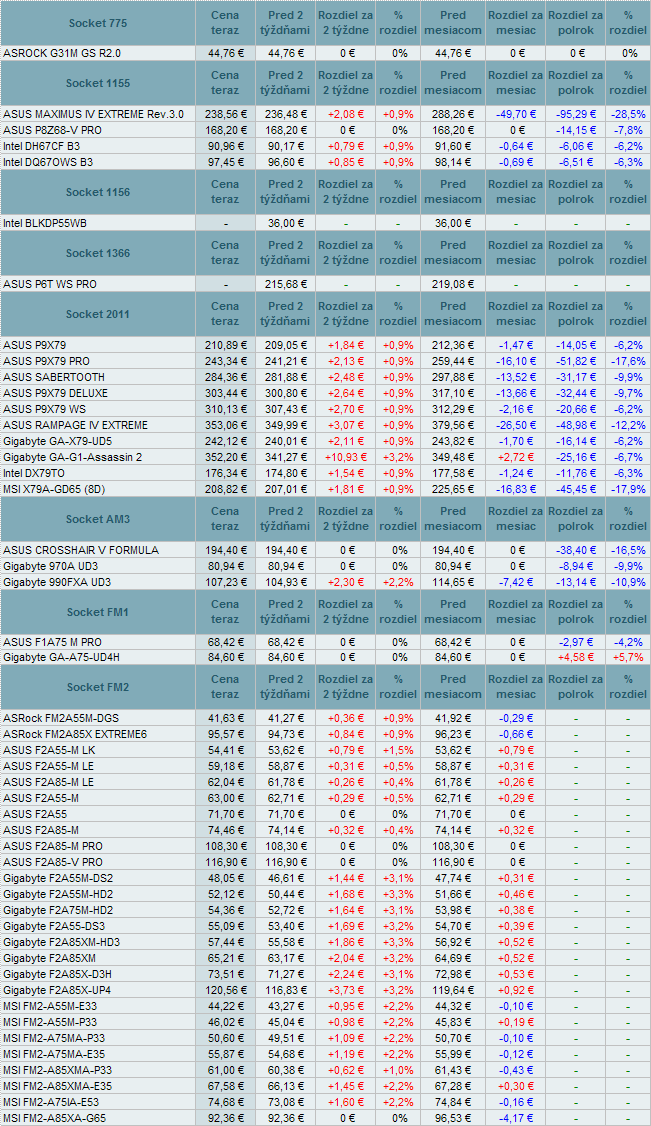This screenshot has height=1126, width=651.
Task: Click the Gigabyte F2A75M-HD2 name
Action: (x=58, y=911)
